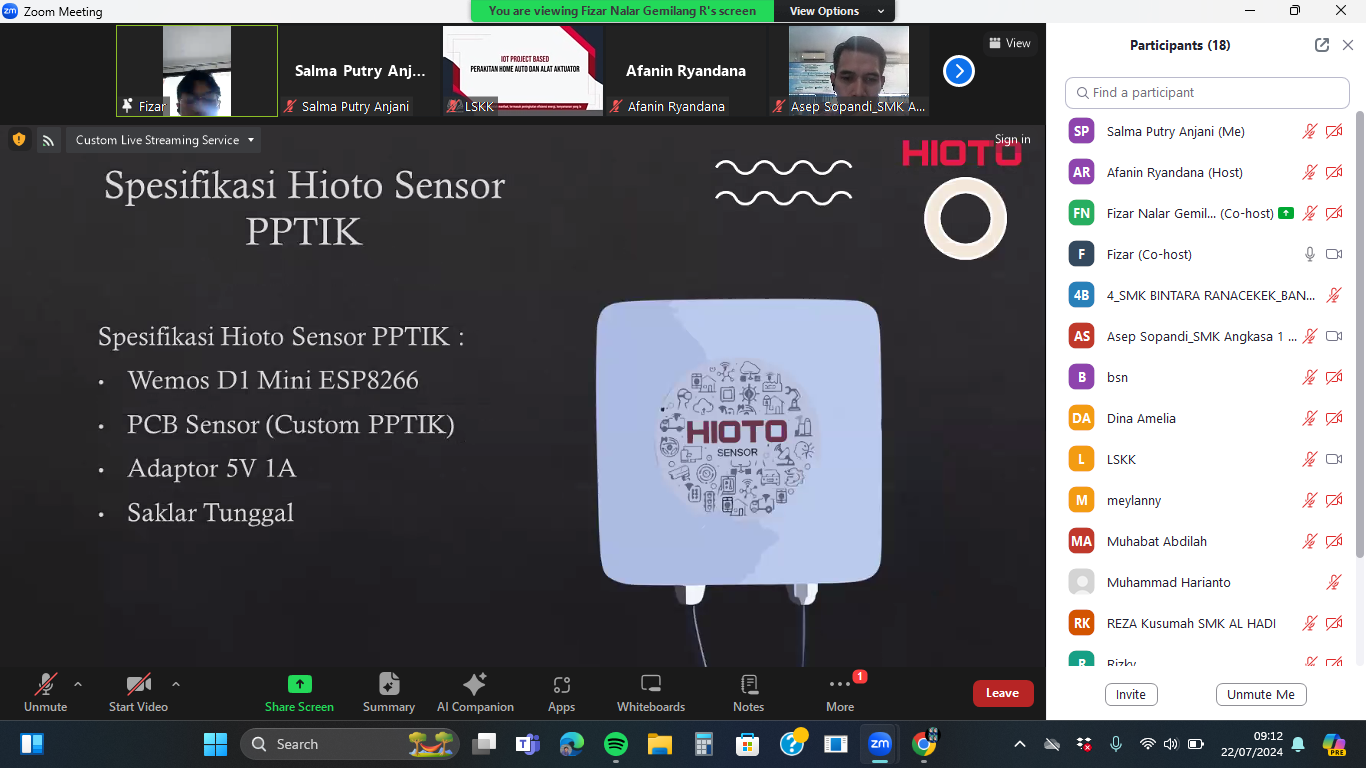Open Google Chrome from the taskbar

(x=925, y=744)
